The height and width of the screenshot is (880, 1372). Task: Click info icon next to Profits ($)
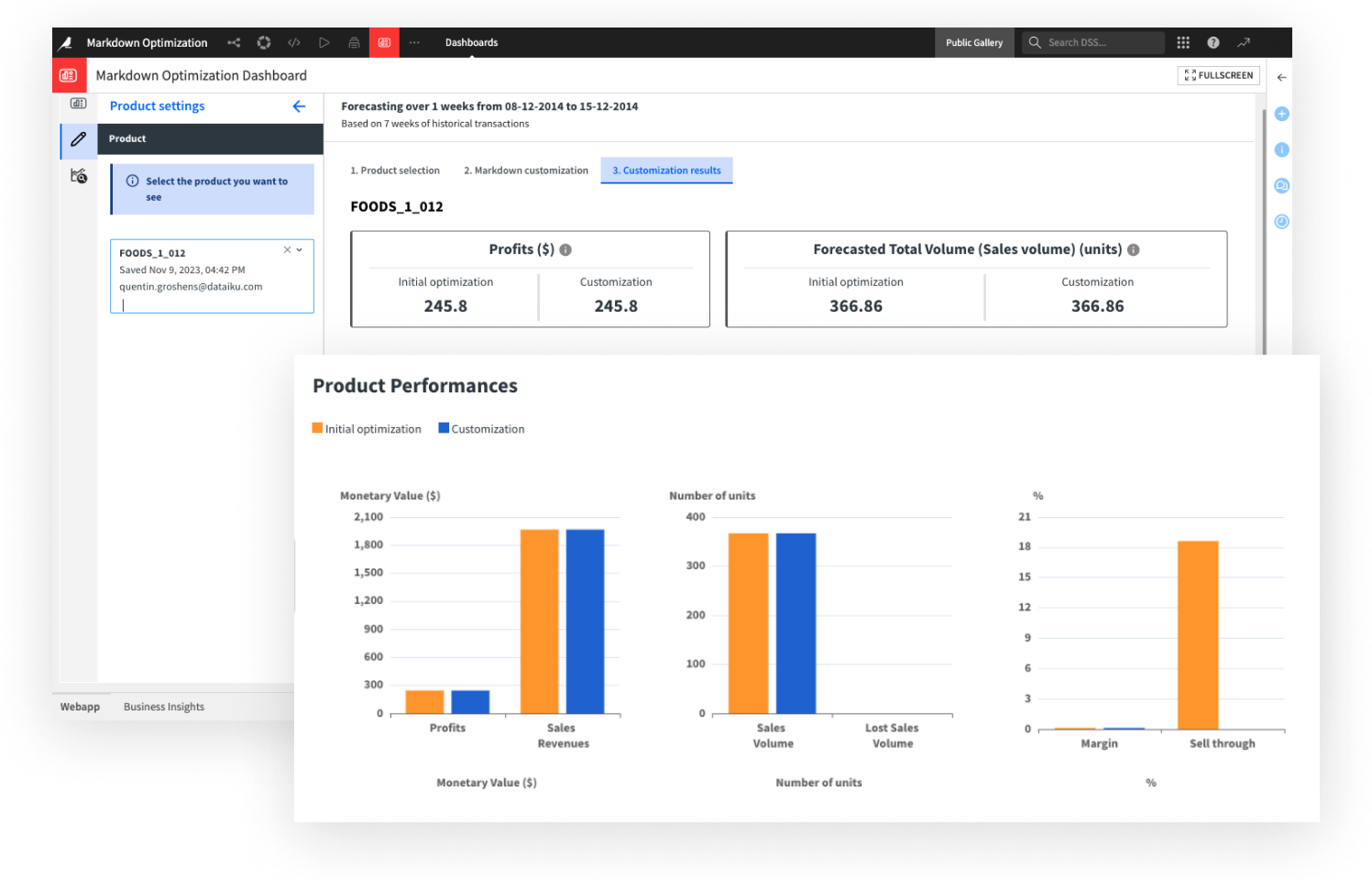pos(565,250)
